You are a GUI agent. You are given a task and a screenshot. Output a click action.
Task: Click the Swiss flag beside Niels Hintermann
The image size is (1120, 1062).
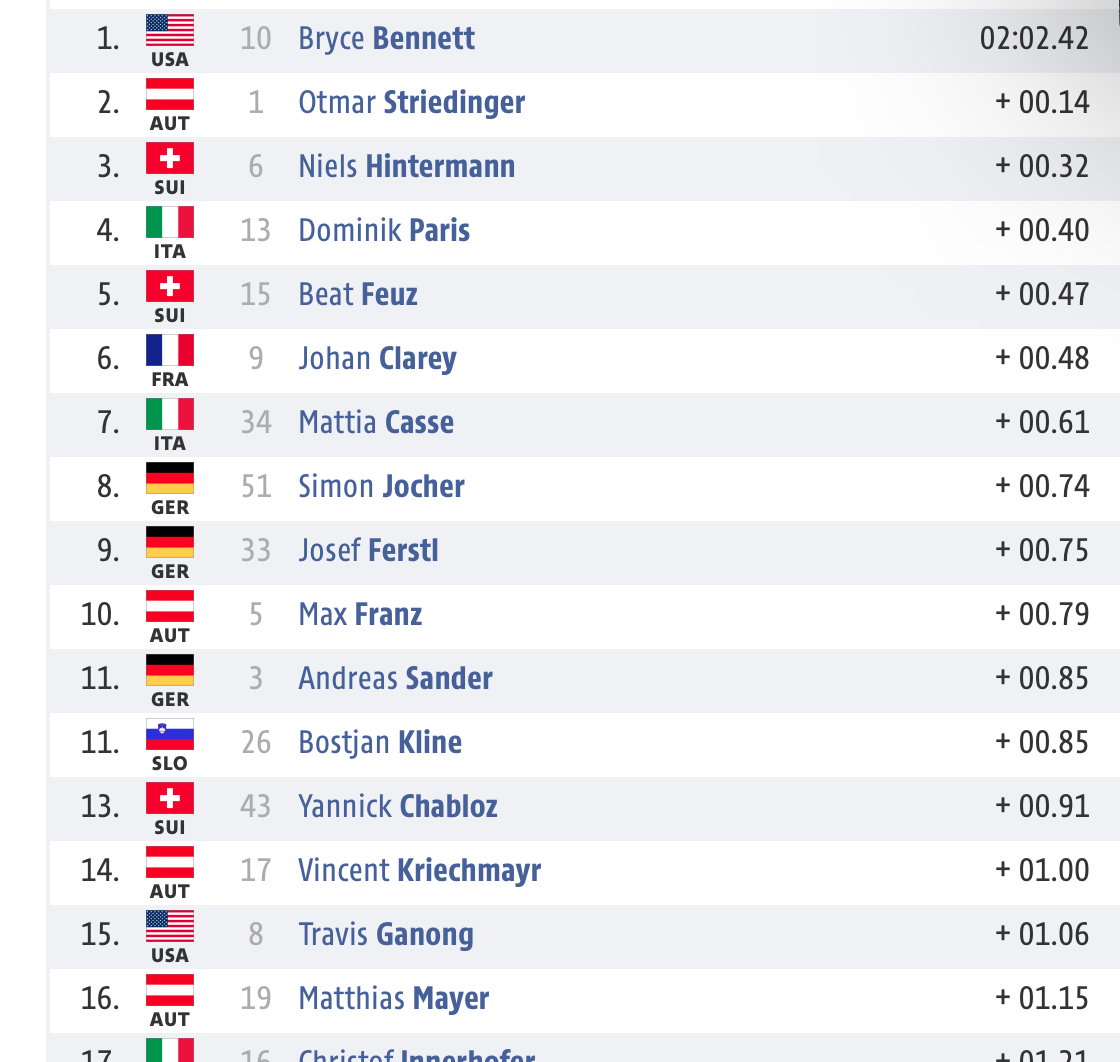170,159
